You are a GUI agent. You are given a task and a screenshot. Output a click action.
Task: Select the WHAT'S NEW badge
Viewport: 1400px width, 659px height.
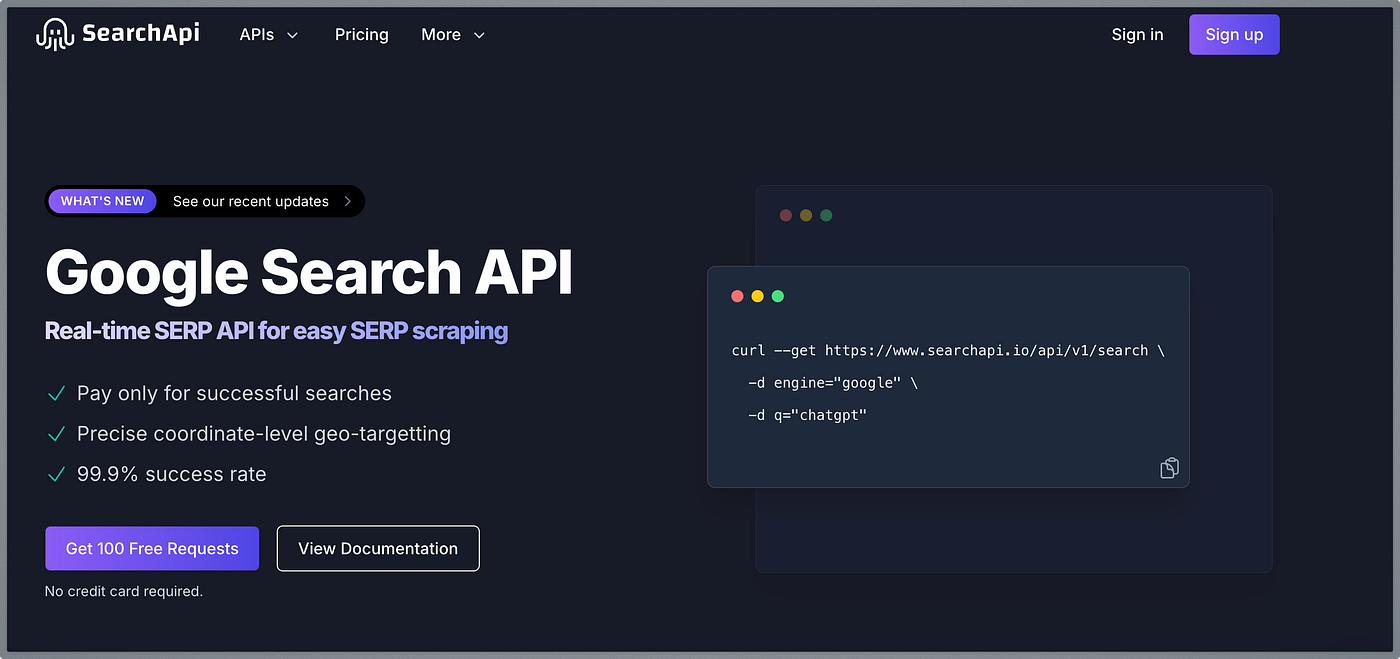(102, 201)
